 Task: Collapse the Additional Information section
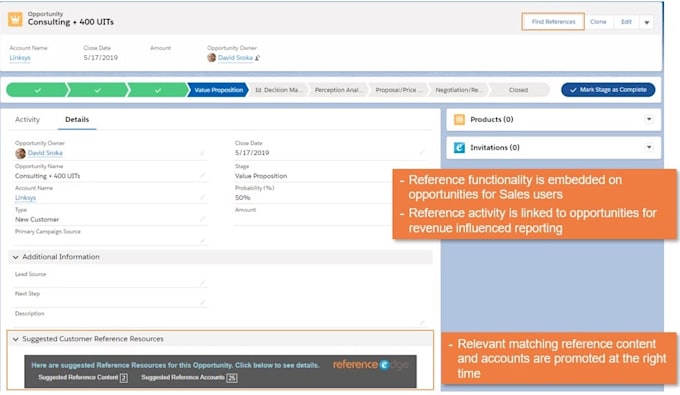tap(16, 257)
